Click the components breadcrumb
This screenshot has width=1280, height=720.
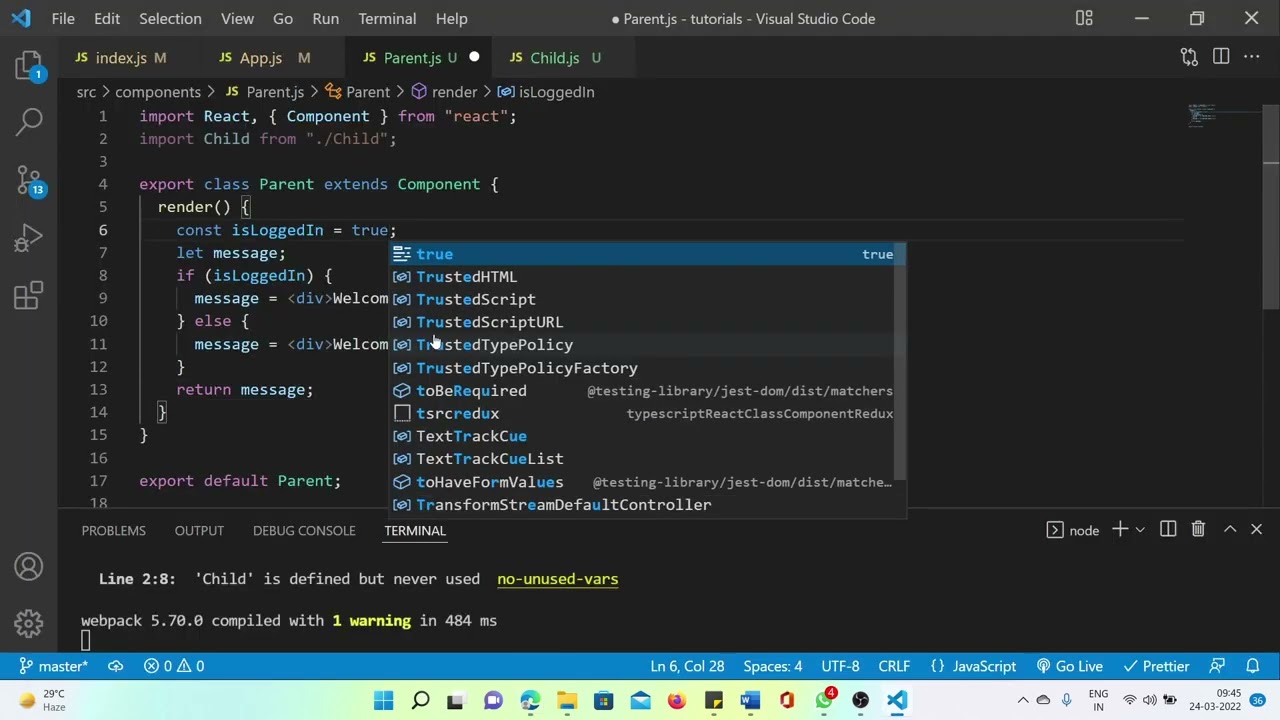click(x=158, y=92)
